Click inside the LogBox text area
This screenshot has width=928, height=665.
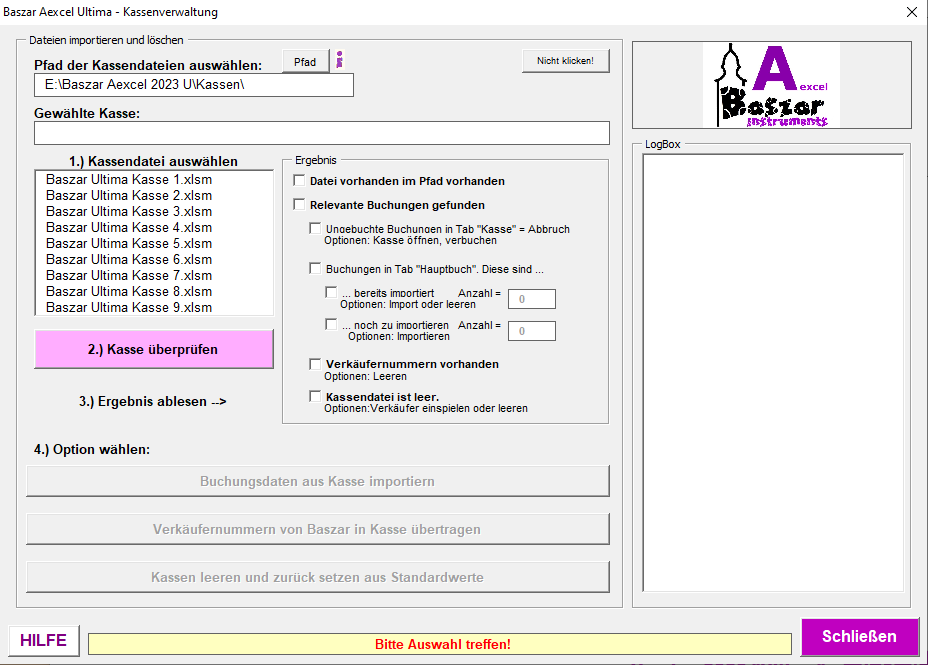coord(773,373)
